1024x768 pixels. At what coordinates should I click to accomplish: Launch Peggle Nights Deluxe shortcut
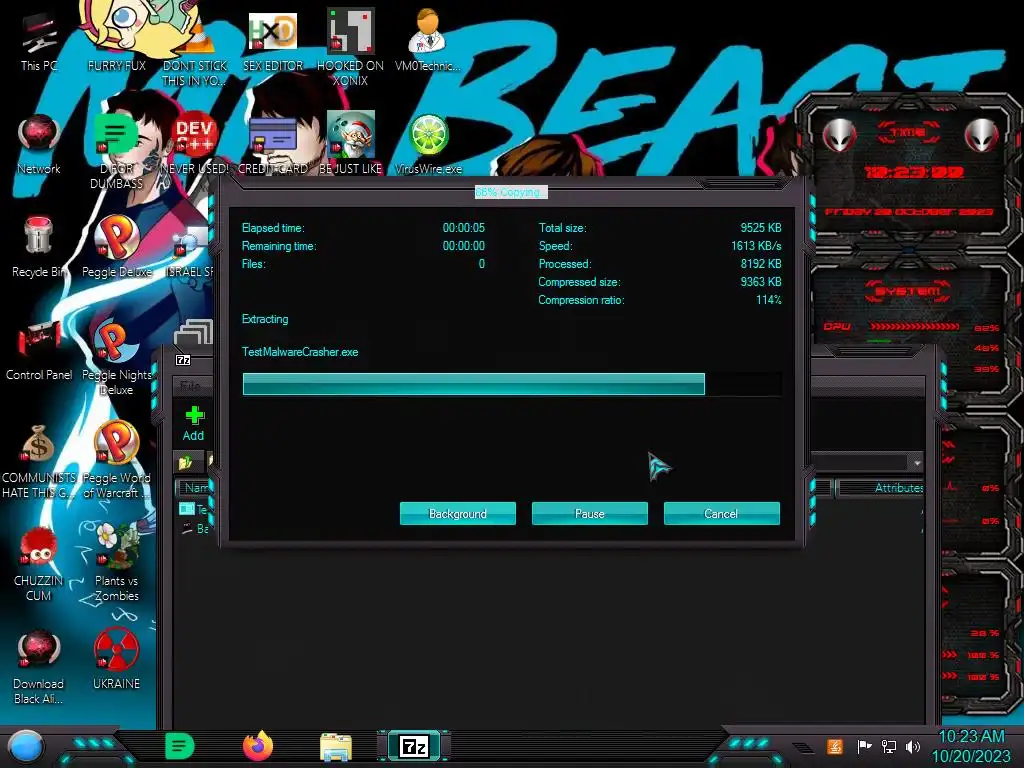pyautogui.click(x=116, y=356)
